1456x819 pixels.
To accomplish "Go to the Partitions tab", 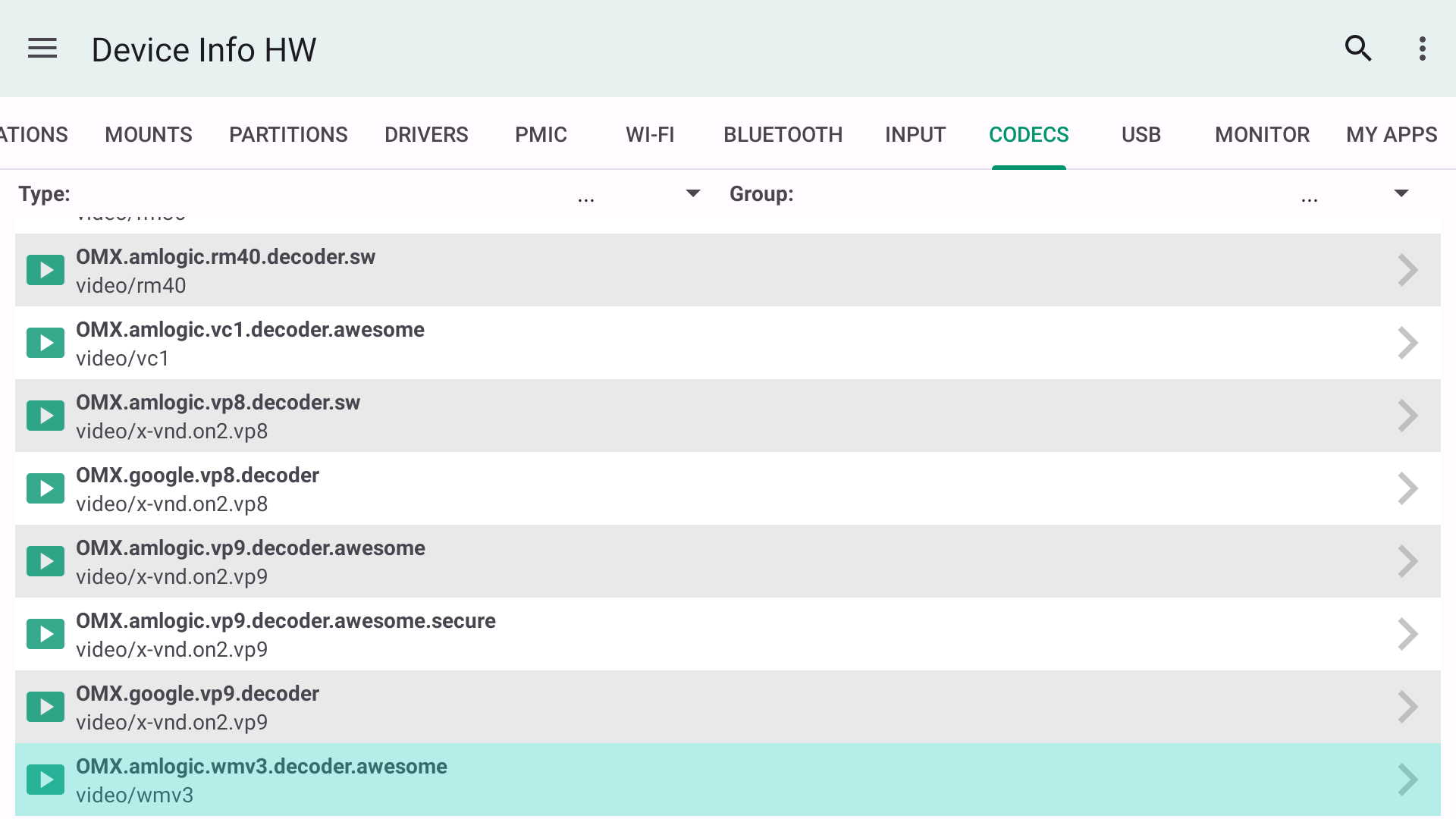I will [288, 134].
